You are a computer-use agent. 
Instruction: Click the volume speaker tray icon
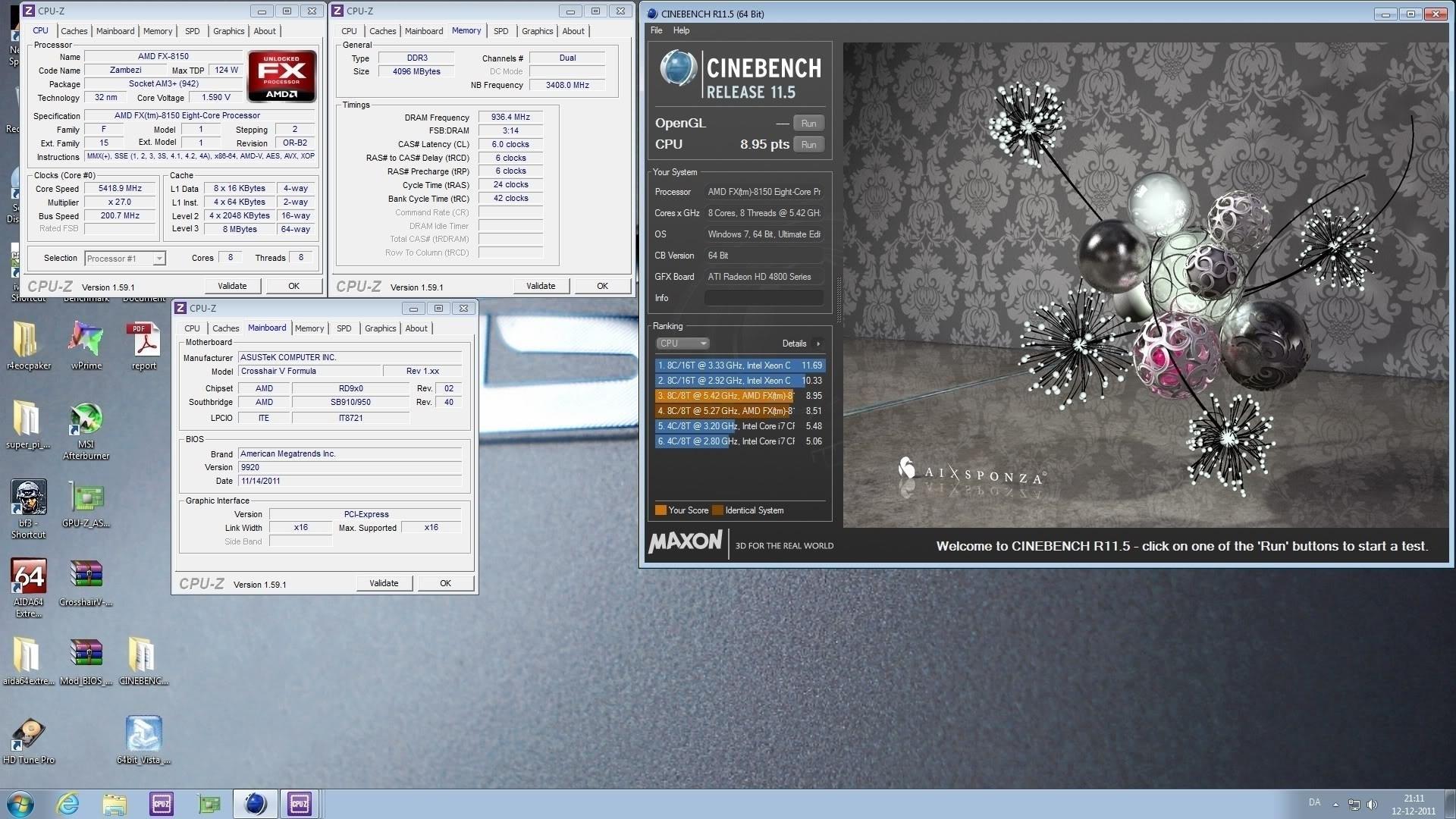point(1373,804)
